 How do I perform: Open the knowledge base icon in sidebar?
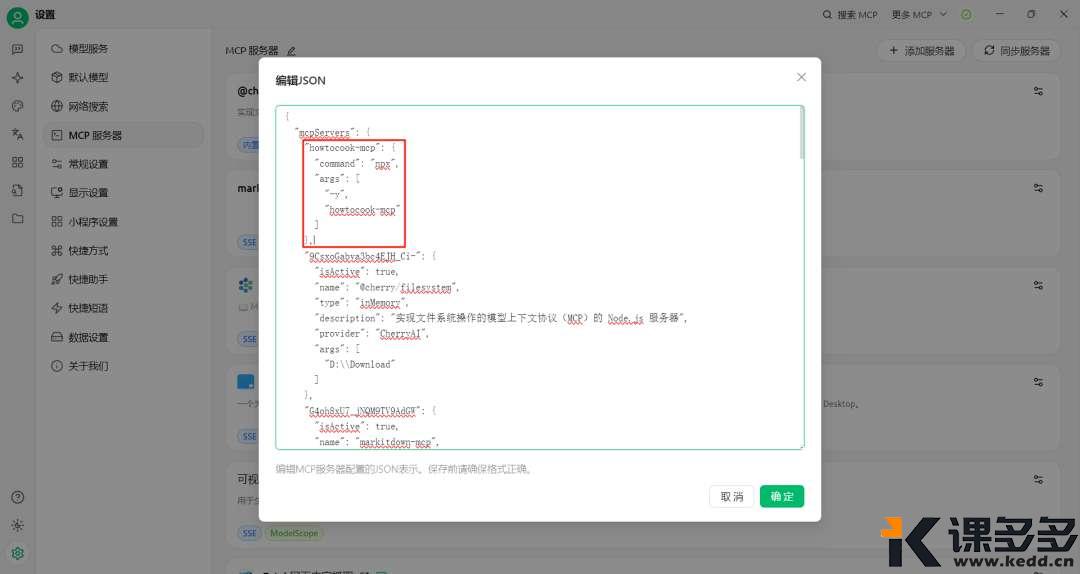pos(17,190)
